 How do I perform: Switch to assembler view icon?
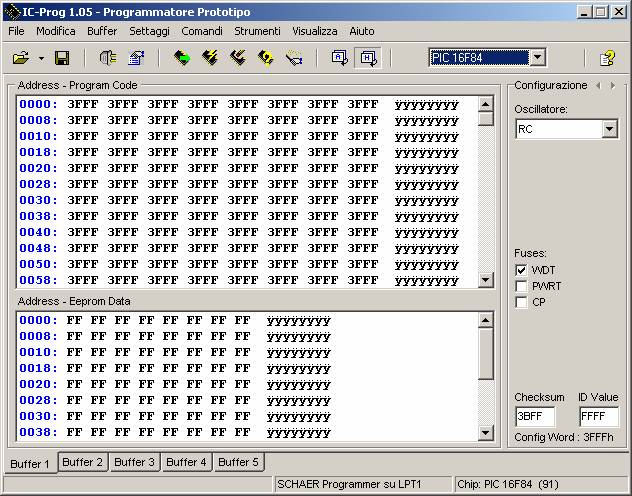pos(339,58)
